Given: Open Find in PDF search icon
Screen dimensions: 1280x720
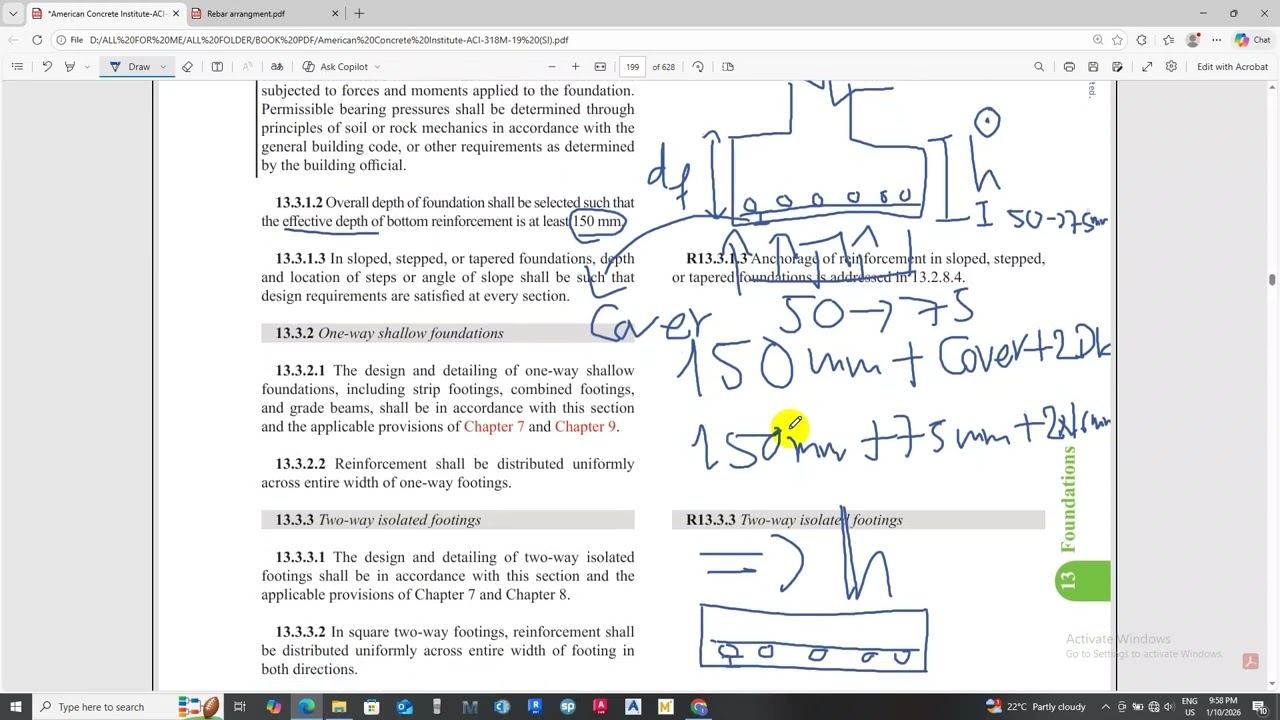Looking at the screenshot, I should (1039, 67).
